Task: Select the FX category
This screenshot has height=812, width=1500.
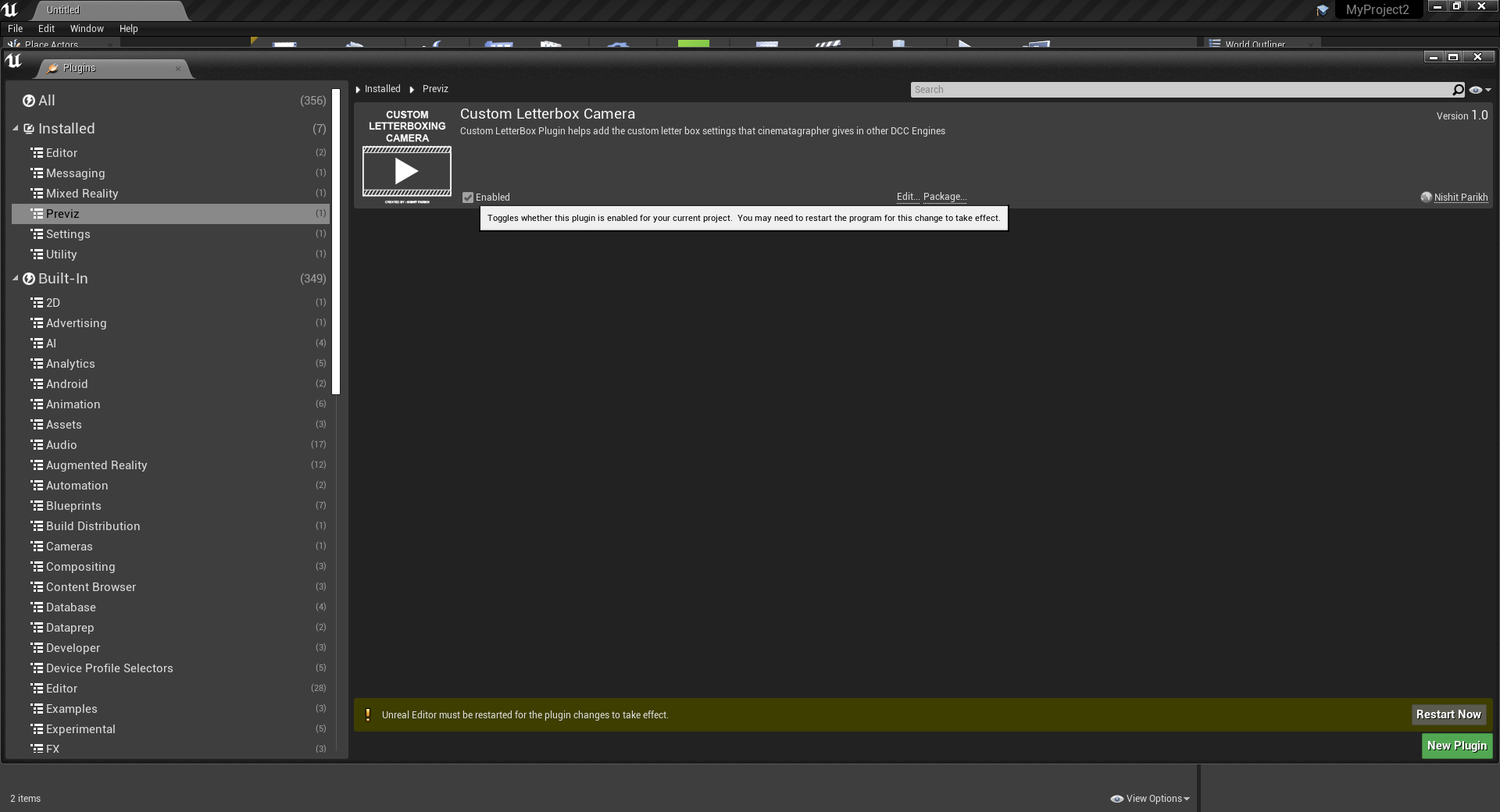Action: click(x=170, y=749)
